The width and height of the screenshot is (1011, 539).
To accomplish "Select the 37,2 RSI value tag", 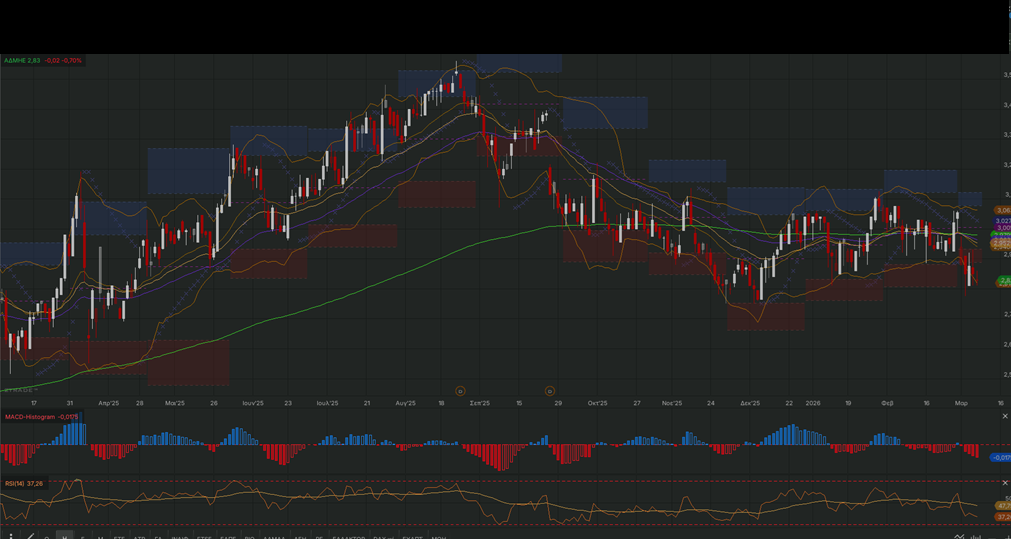I will tap(1003, 517).
